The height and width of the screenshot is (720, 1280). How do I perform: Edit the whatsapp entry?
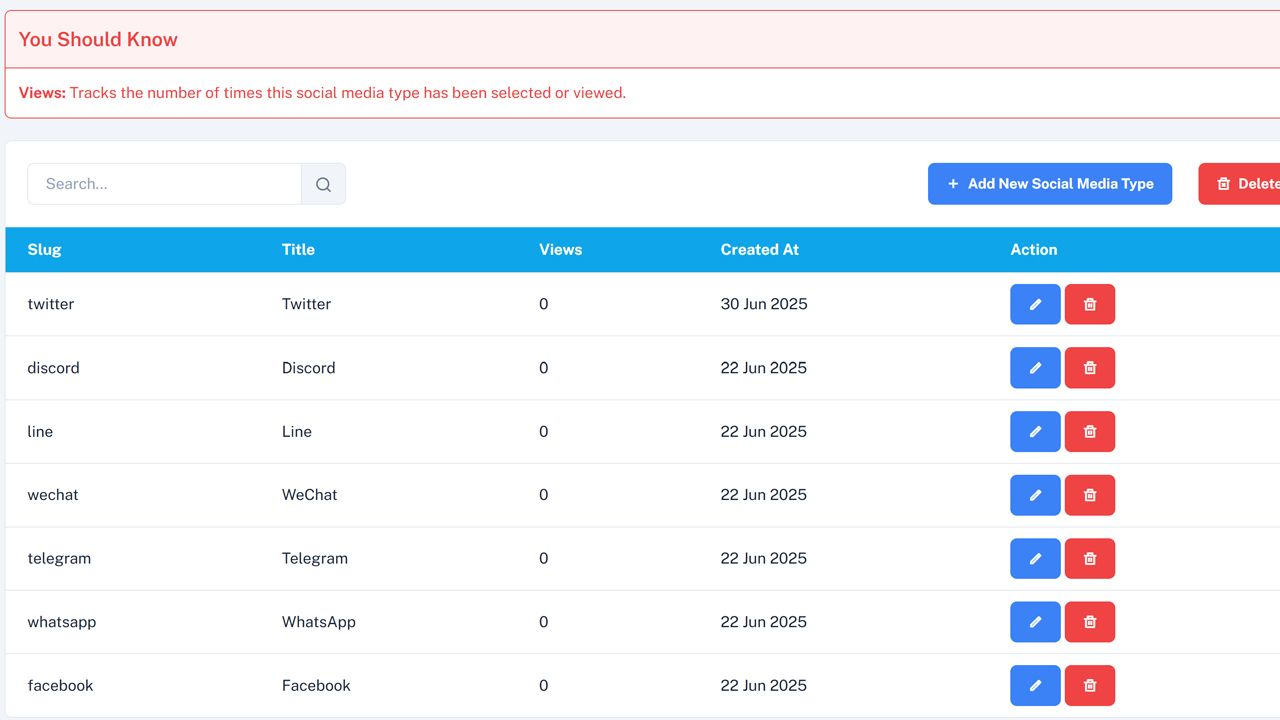click(1035, 622)
